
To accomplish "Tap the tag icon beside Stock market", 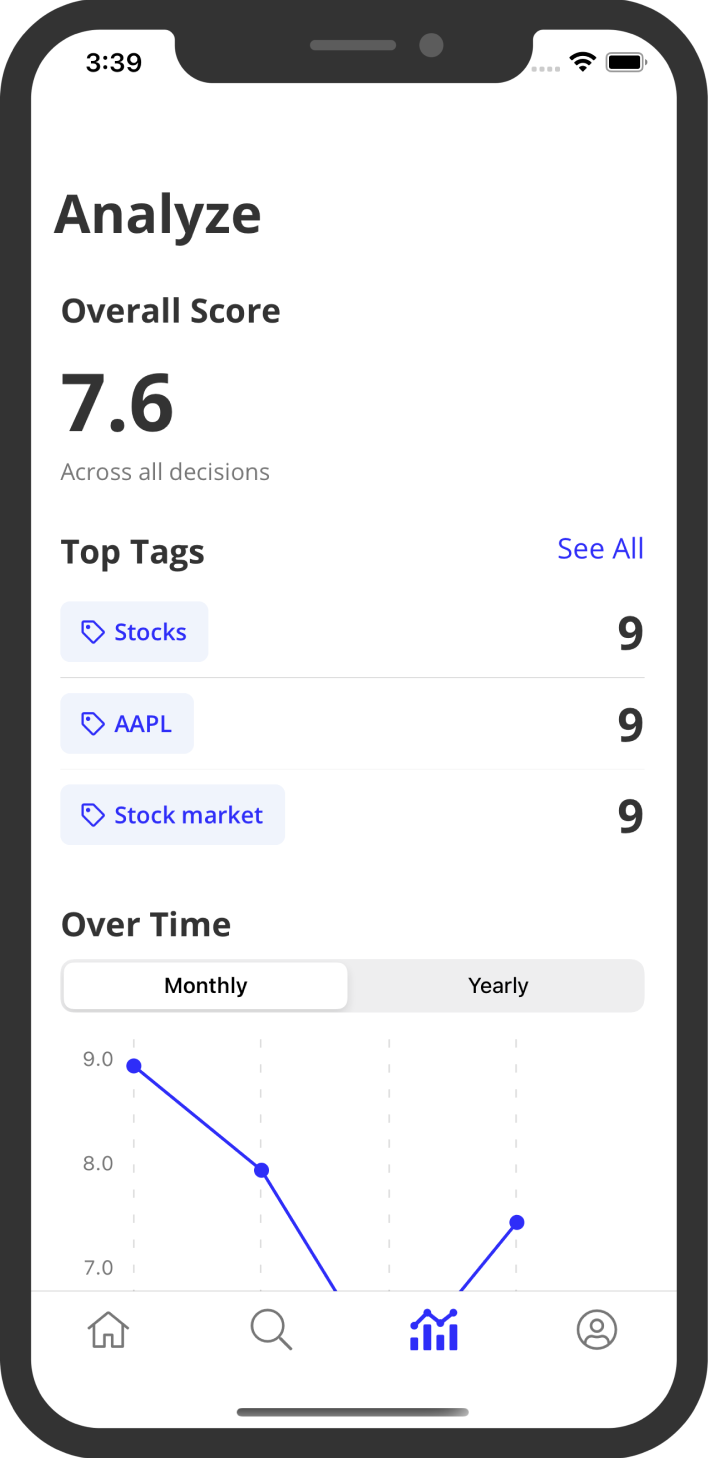I will pos(93,816).
